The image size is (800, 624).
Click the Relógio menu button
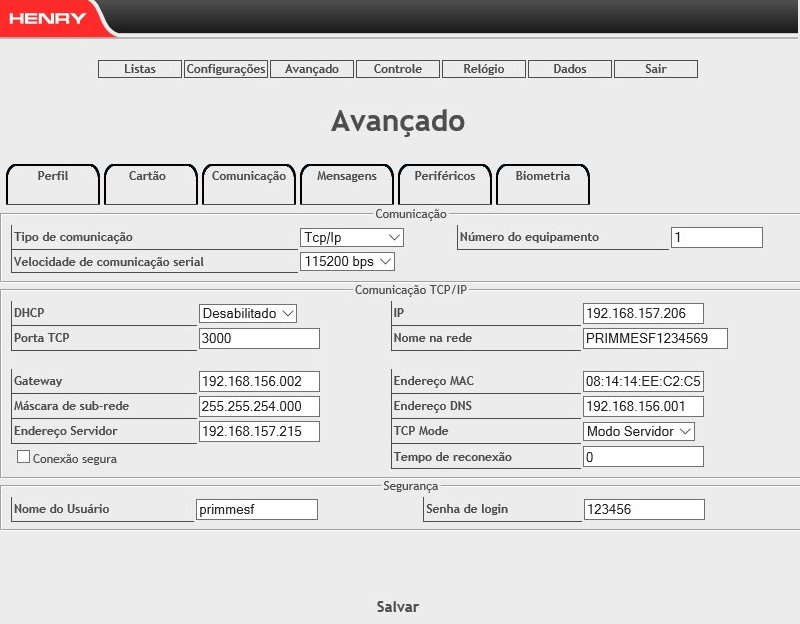pyautogui.click(x=484, y=70)
